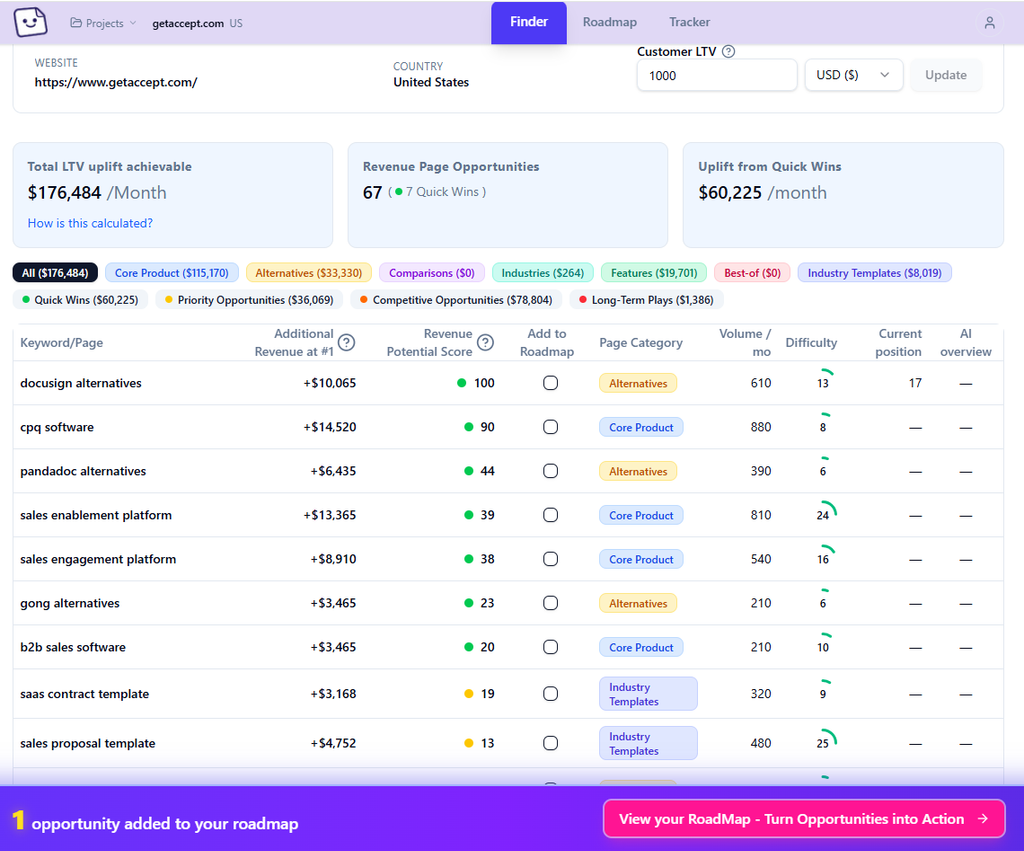Viewport: 1024px width, 851px height.
Task: Click the smiley face app logo
Action: click(31, 22)
